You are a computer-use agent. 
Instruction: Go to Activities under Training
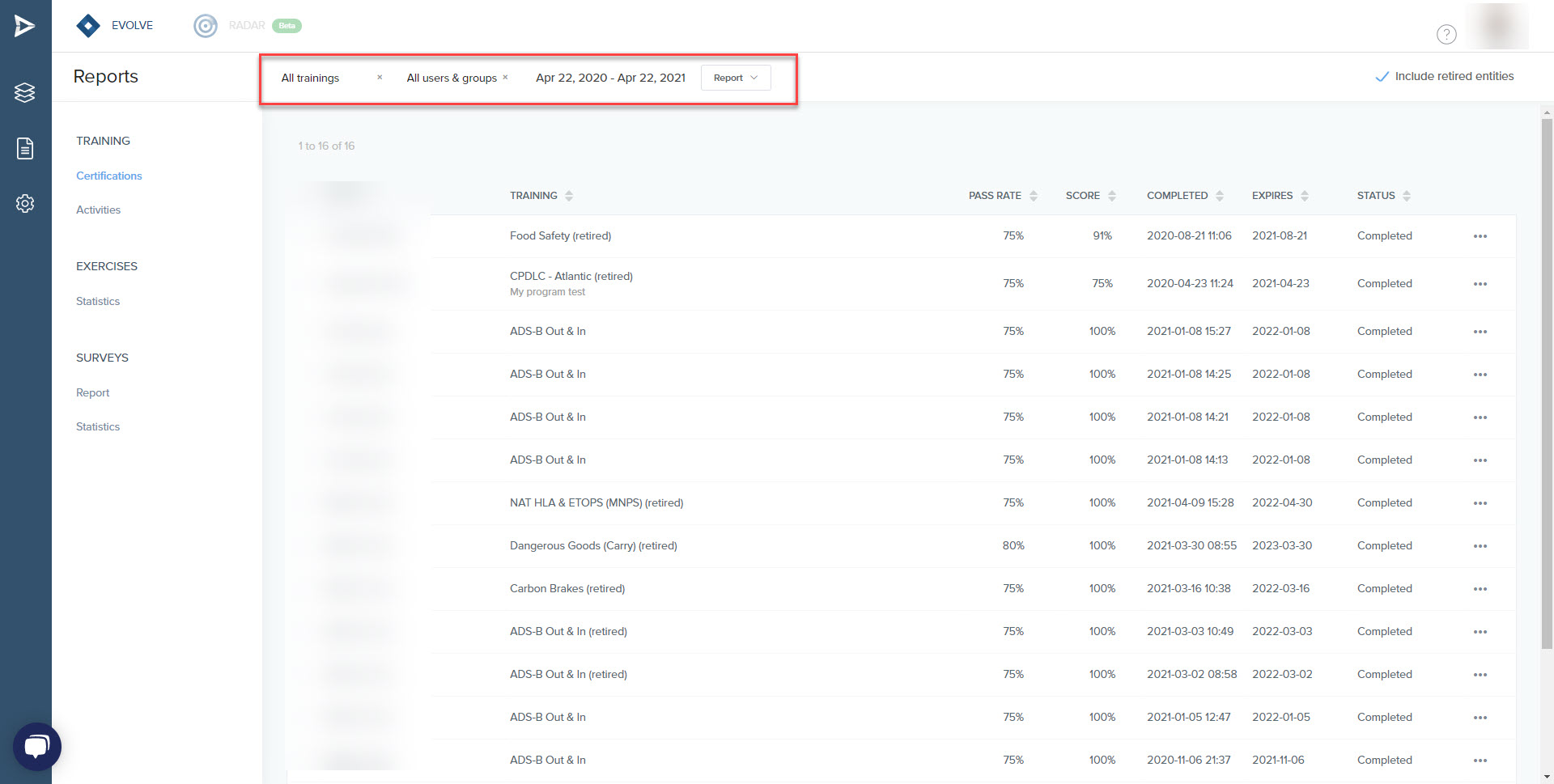[x=98, y=210]
